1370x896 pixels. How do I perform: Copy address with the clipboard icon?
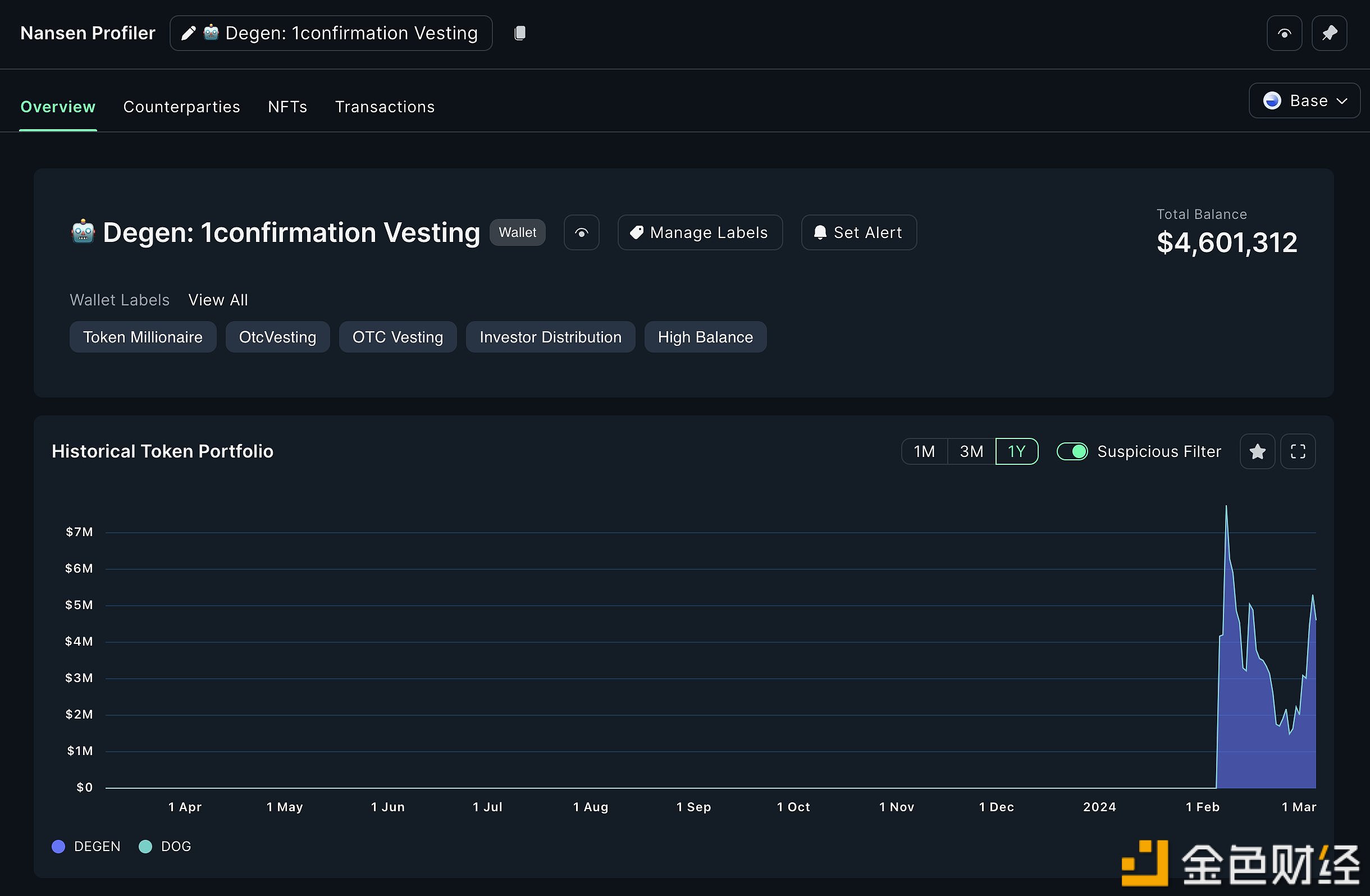519,33
